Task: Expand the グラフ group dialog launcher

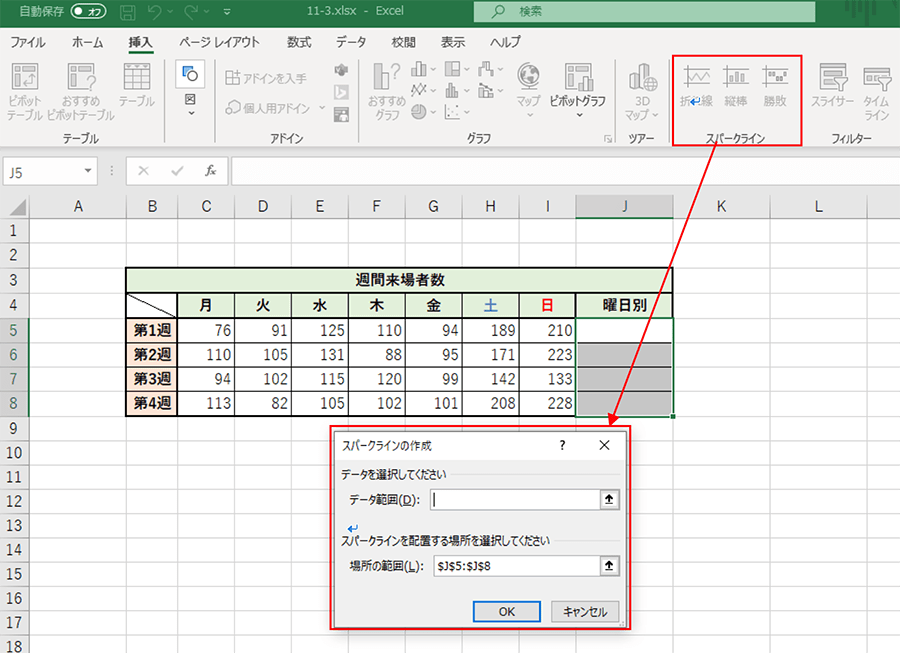Action: [608, 139]
